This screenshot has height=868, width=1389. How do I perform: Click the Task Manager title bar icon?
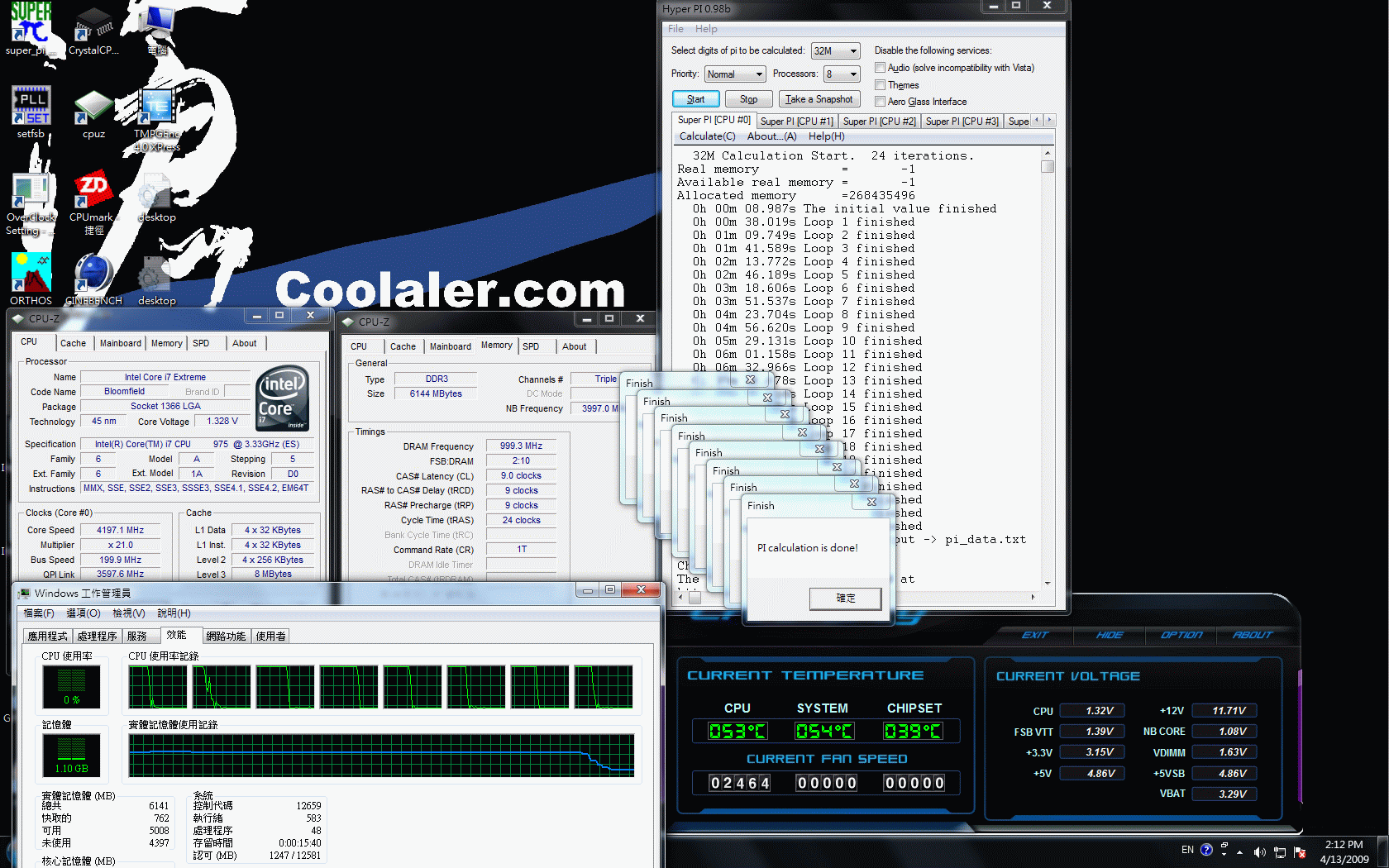pos(24,593)
